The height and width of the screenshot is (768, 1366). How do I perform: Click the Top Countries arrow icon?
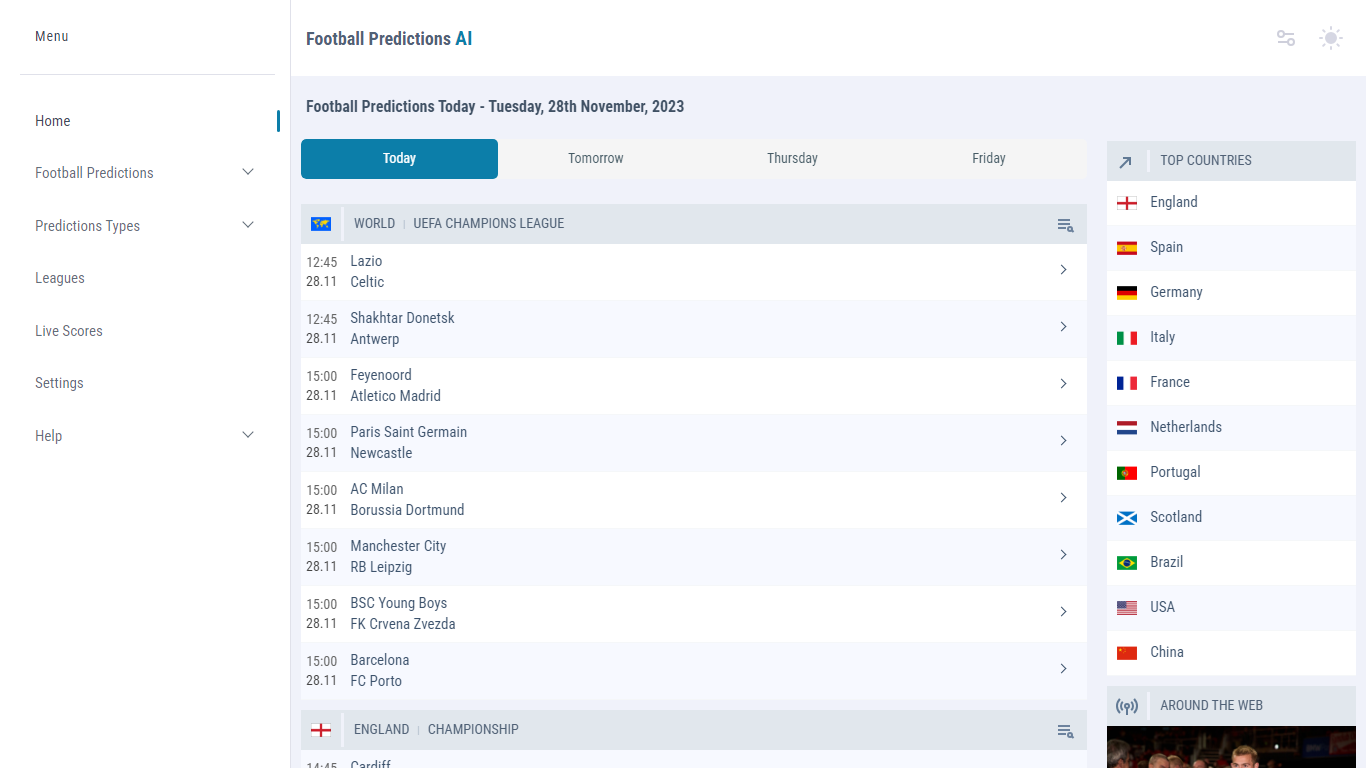(x=1126, y=161)
